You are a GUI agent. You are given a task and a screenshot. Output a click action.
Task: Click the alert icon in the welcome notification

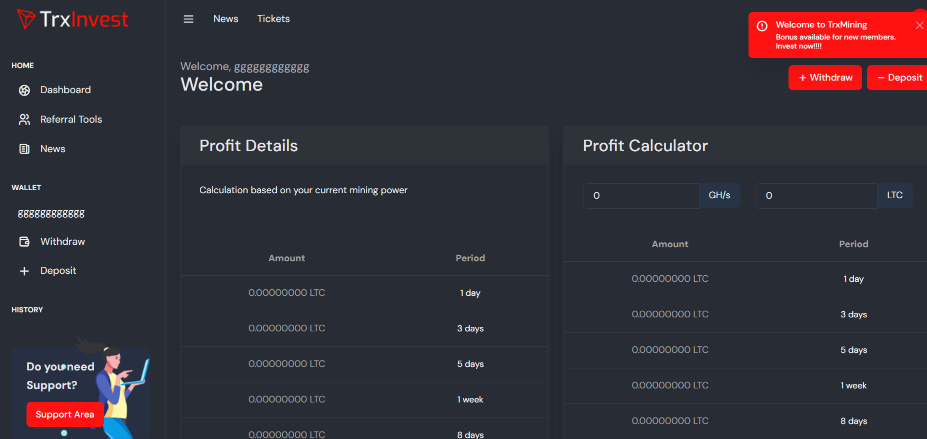pos(762,25)
